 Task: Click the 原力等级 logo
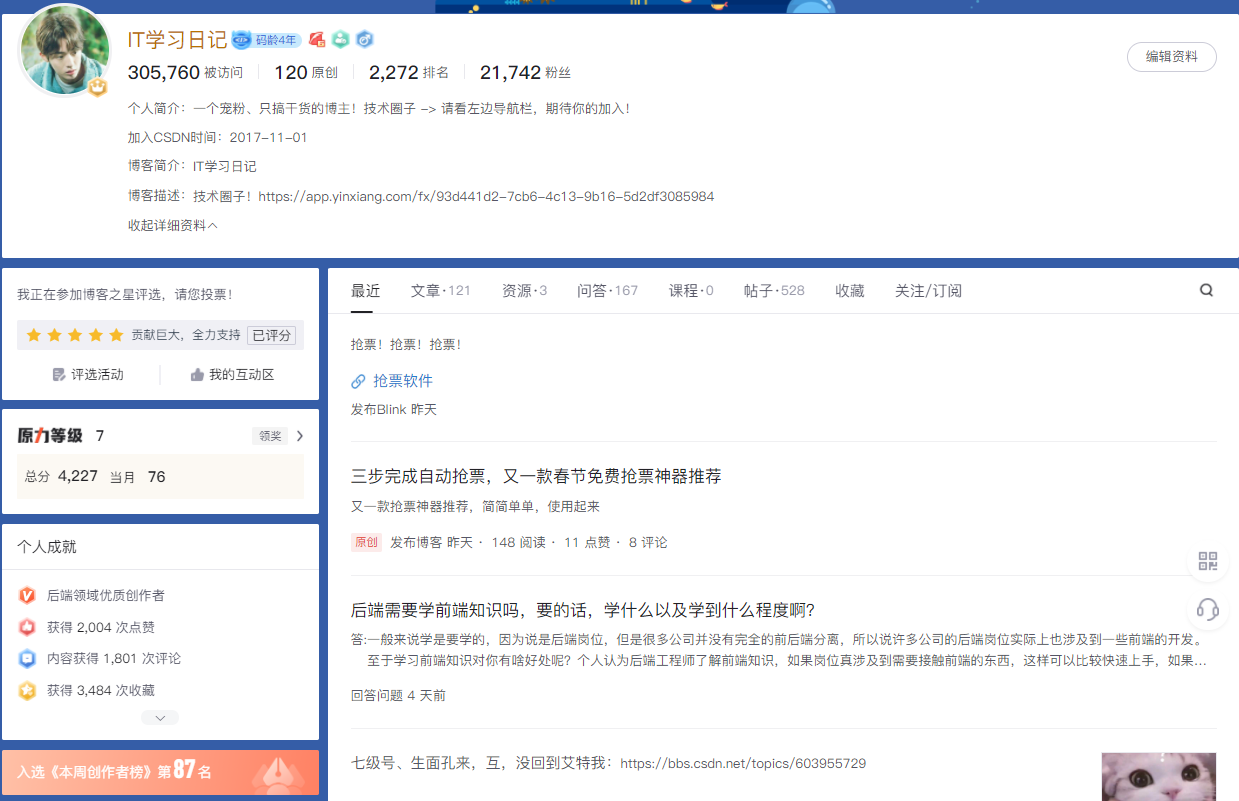51,436
